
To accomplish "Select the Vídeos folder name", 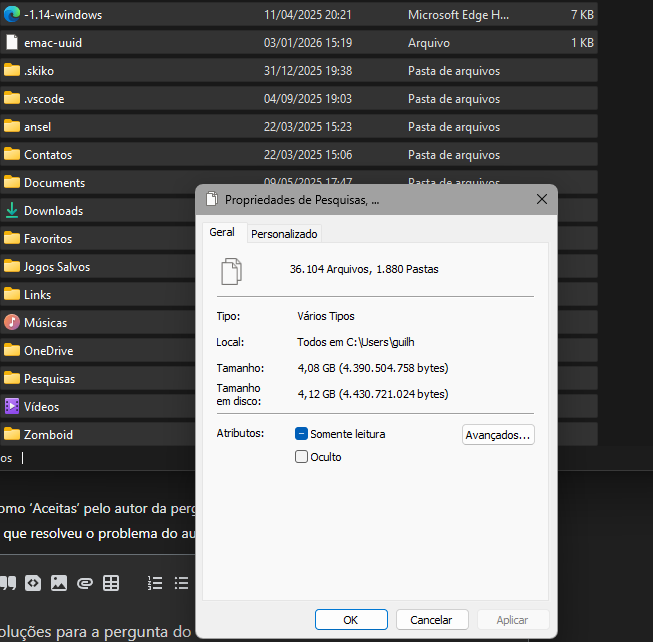I will (42, 407).
